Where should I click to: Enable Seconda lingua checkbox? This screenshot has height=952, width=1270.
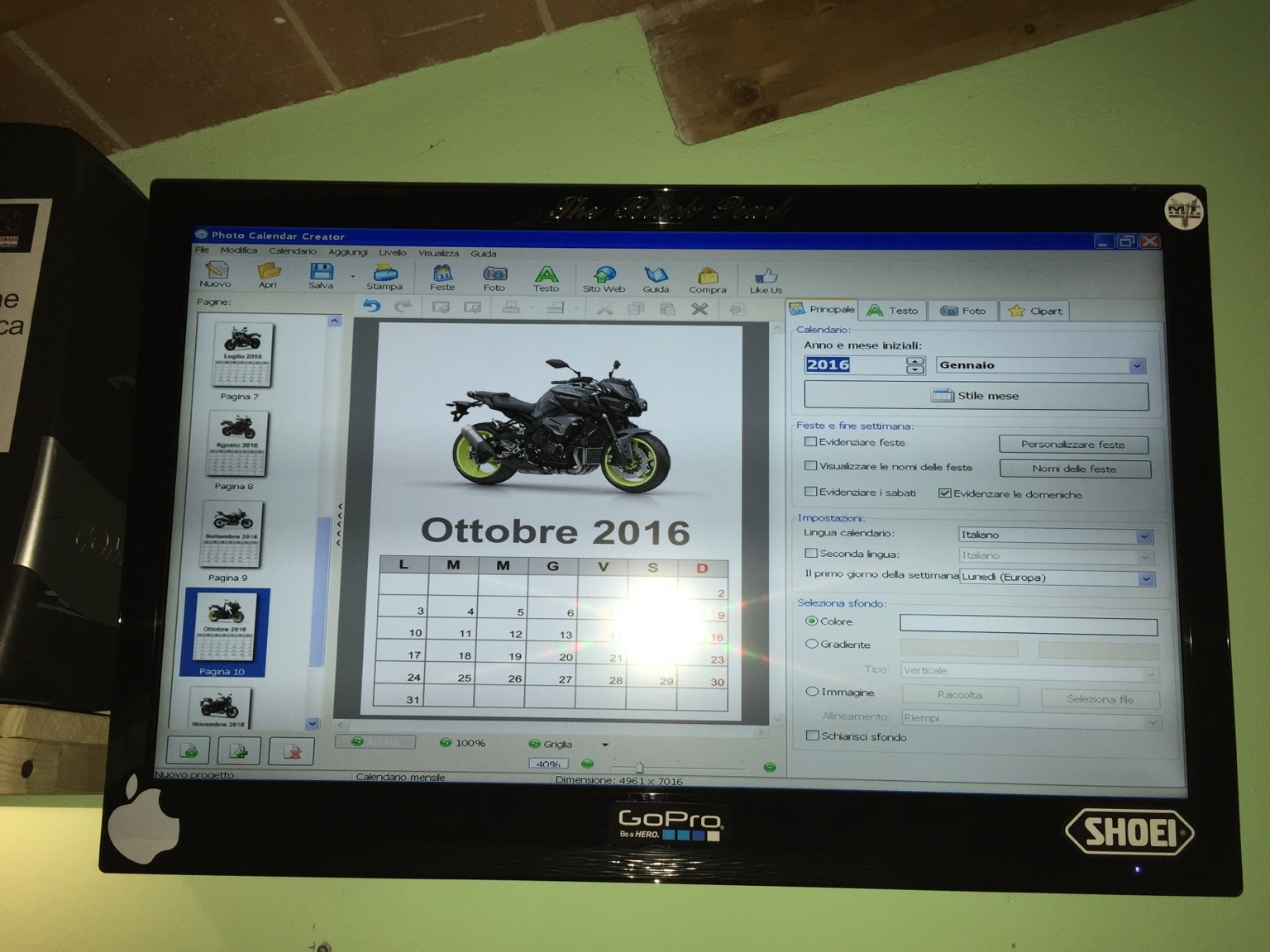point(811,554)
